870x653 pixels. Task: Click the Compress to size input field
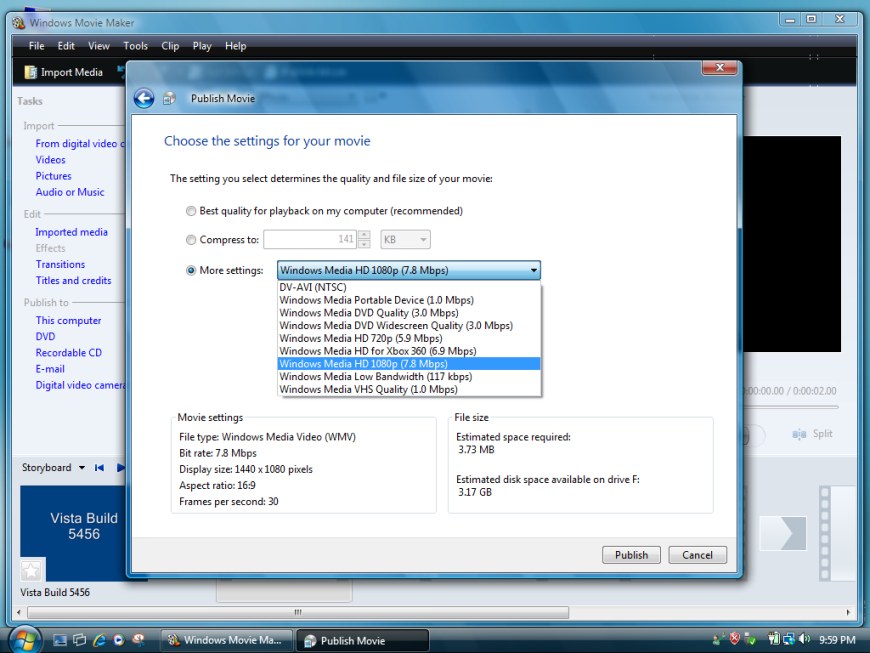pos(310,240)
